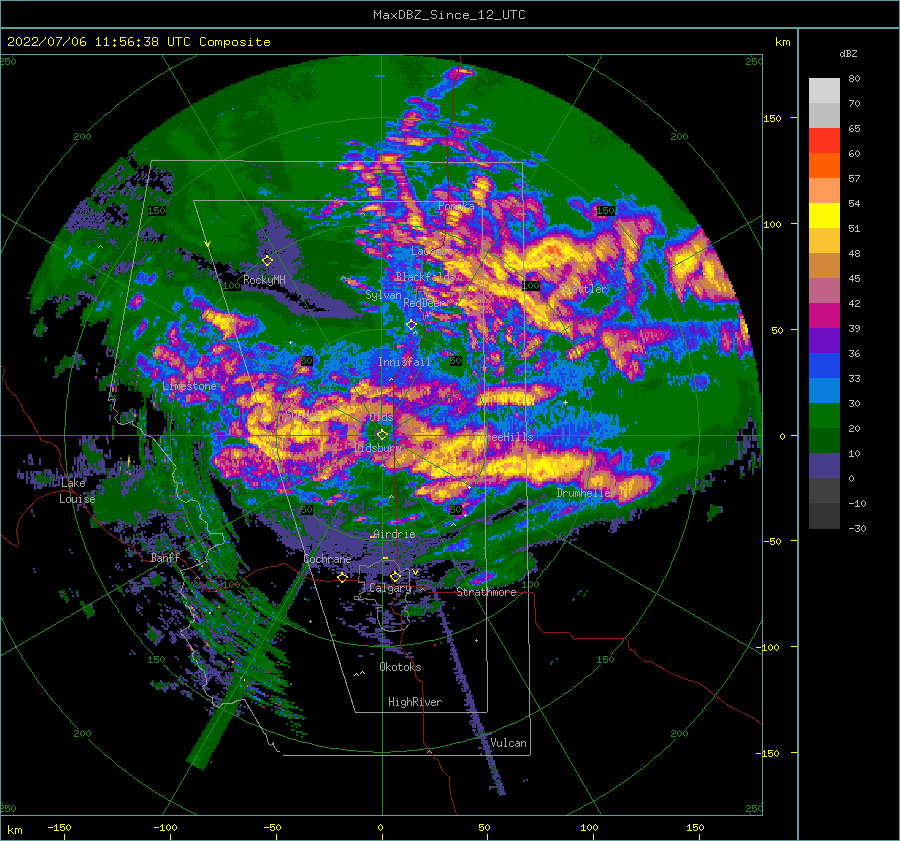The image size is (900, 841).
Task: Pick the dark gray -30 to -10 legend swatch
Action: click(x=824, y=516)
